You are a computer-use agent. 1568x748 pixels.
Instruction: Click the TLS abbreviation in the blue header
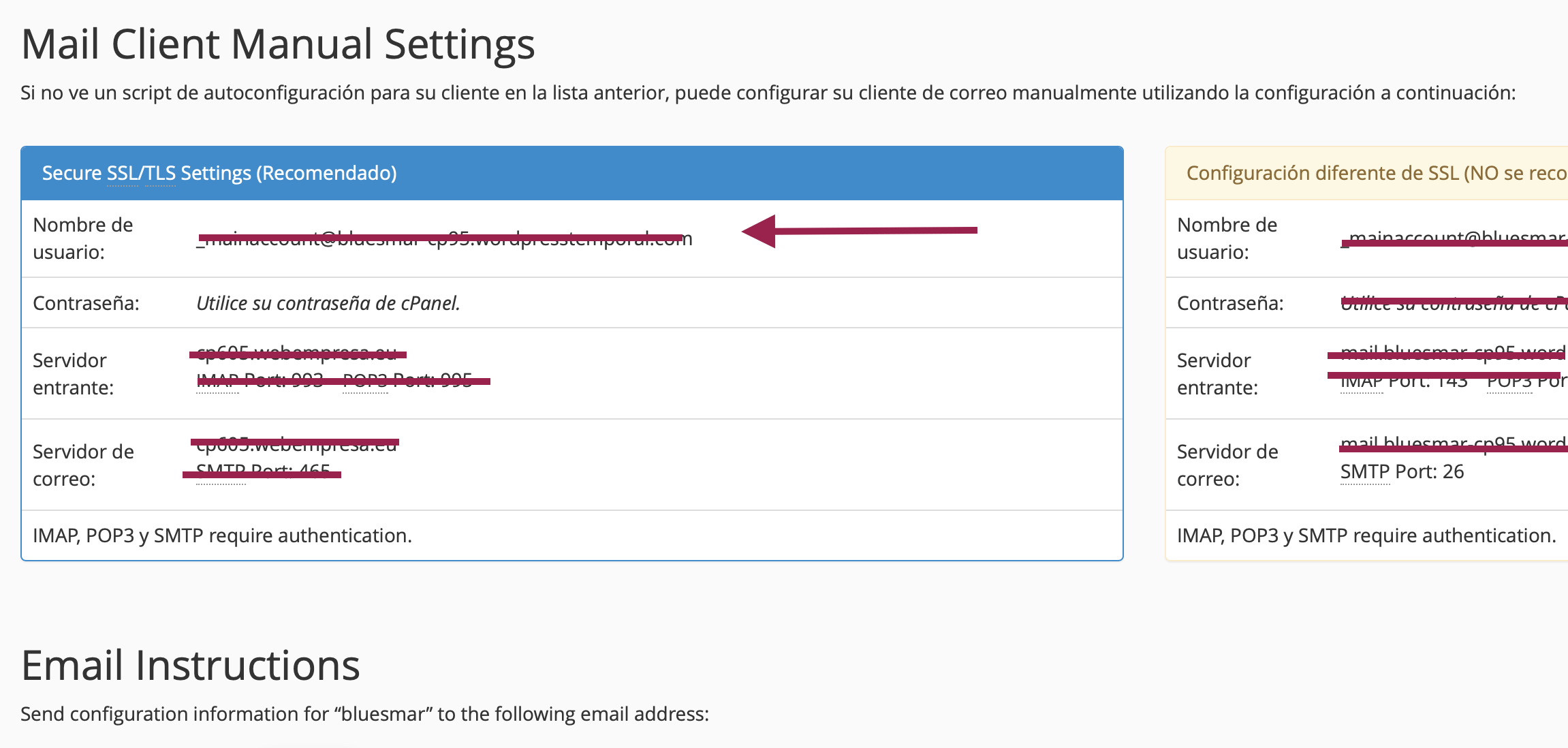[x=160, y=173]
